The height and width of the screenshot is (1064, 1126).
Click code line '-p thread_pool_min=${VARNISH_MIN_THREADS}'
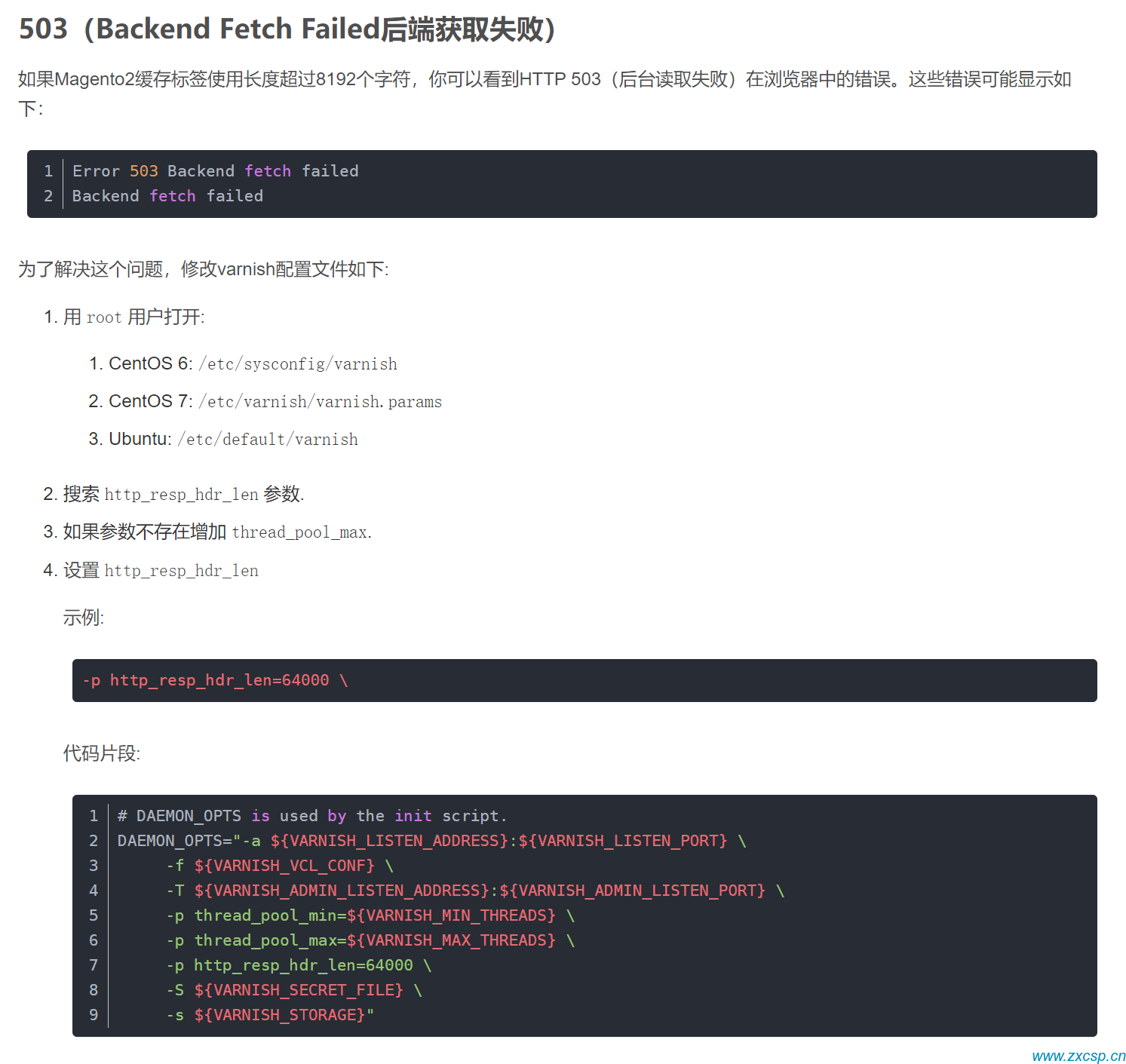[371, 915]
